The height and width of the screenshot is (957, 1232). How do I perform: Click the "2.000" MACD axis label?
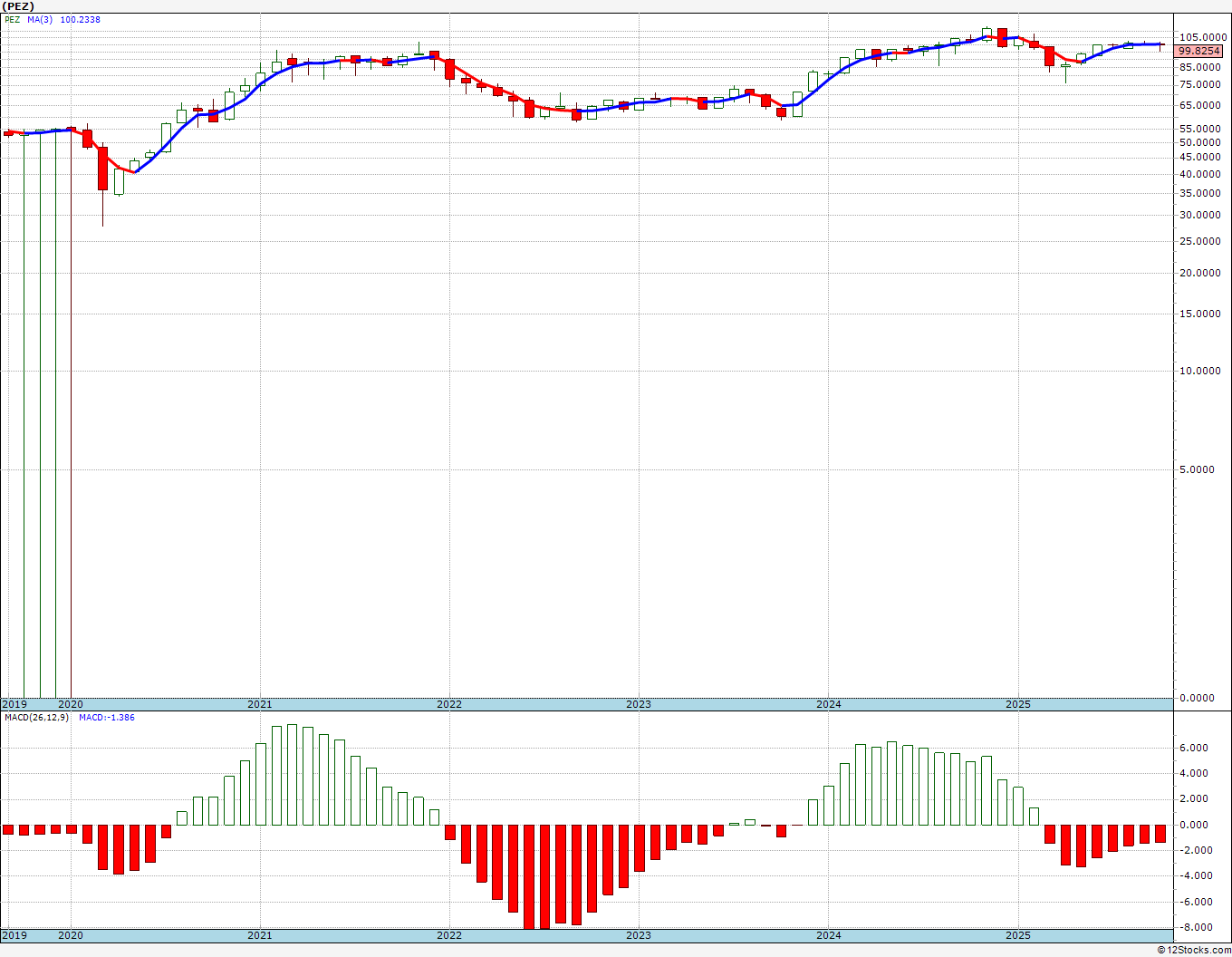pos(1196,798)
